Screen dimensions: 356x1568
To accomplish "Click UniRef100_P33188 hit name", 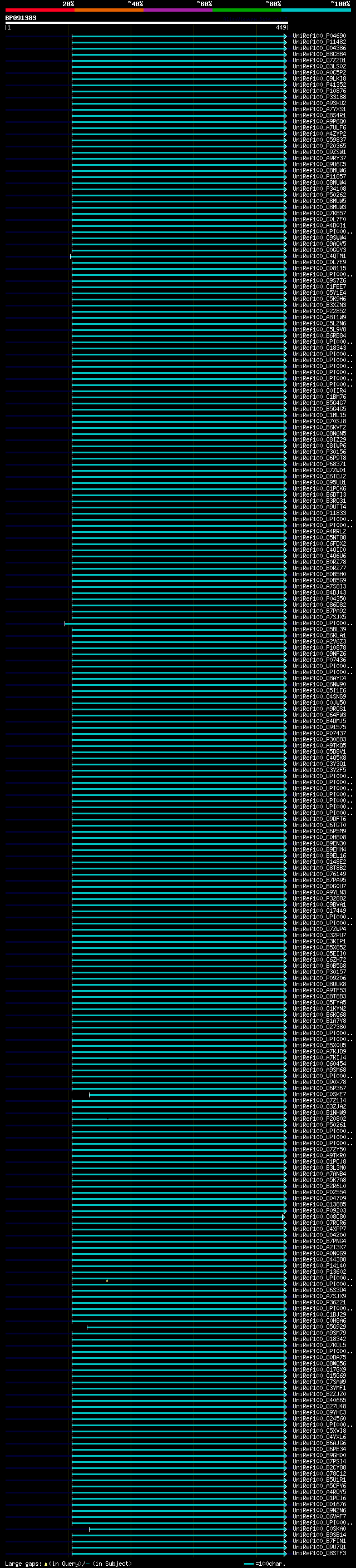I will [x=319, y=97].
